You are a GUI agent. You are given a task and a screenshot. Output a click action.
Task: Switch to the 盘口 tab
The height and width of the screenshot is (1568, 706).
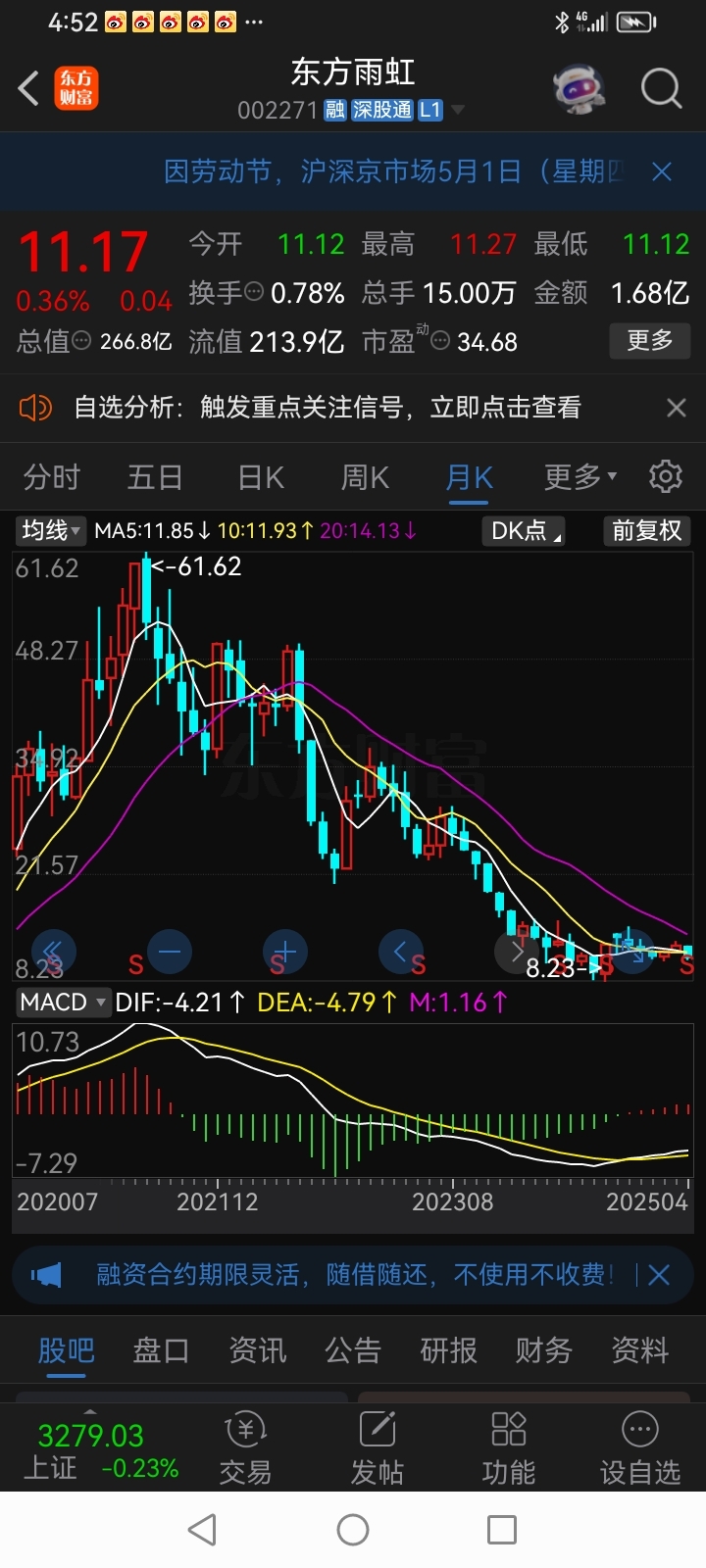click(161, 1350)
